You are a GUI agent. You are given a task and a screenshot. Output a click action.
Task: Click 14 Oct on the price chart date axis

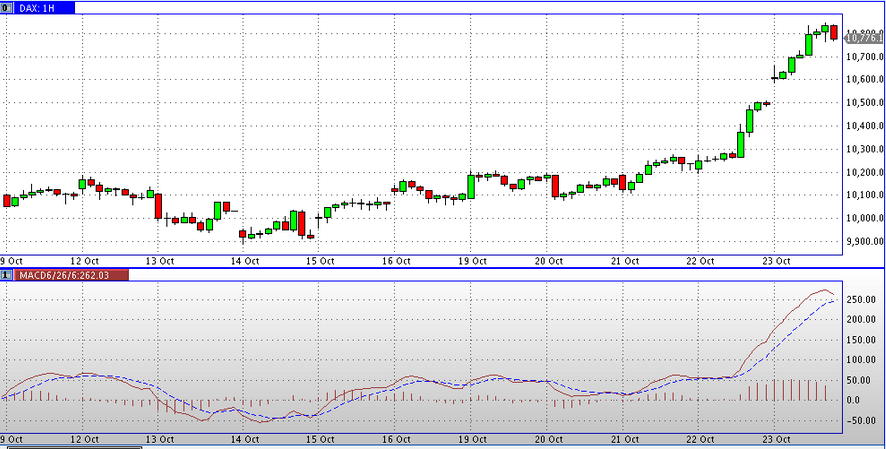[244, 261]
